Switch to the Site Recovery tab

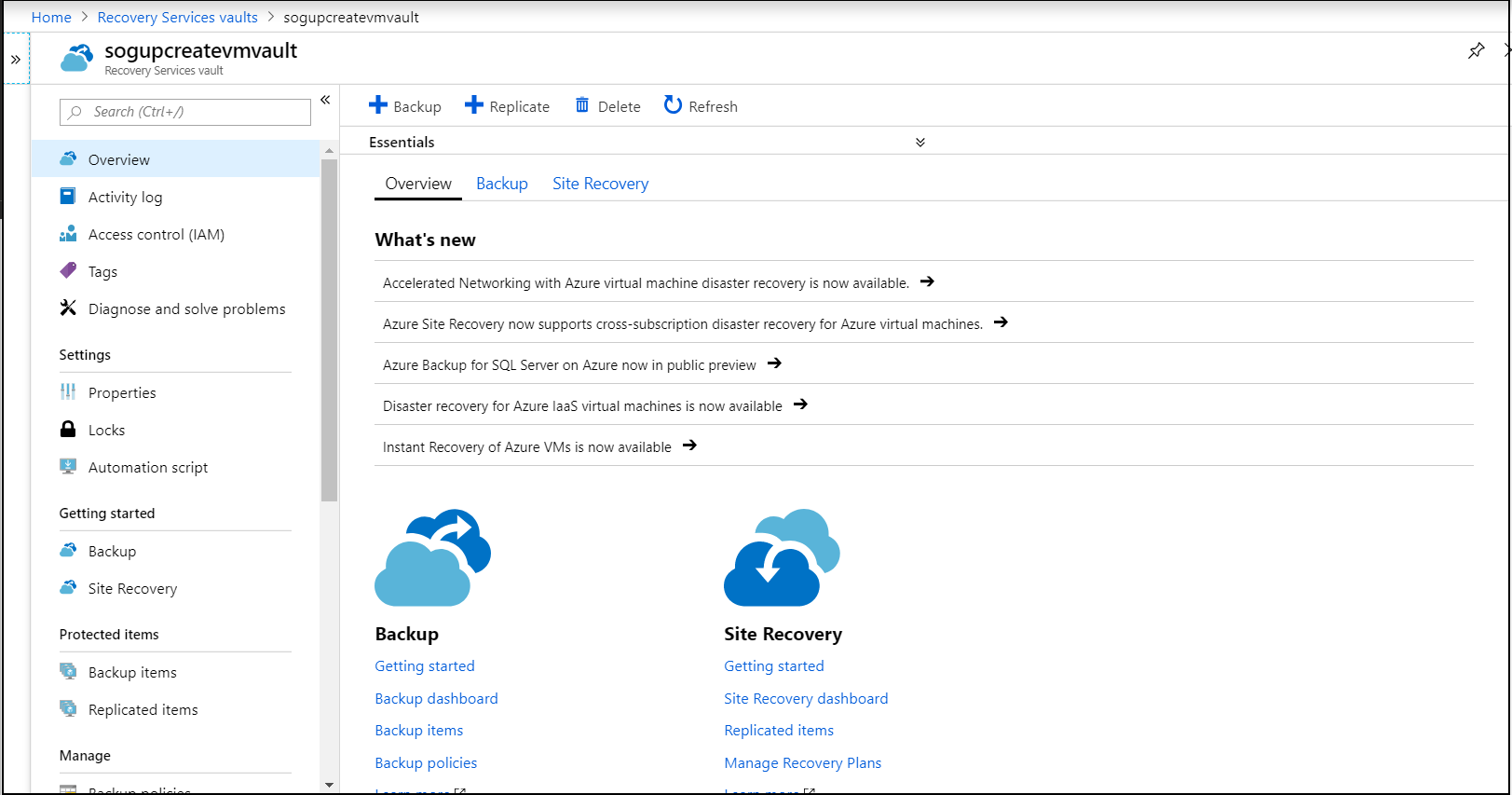(x=601, y=184)
